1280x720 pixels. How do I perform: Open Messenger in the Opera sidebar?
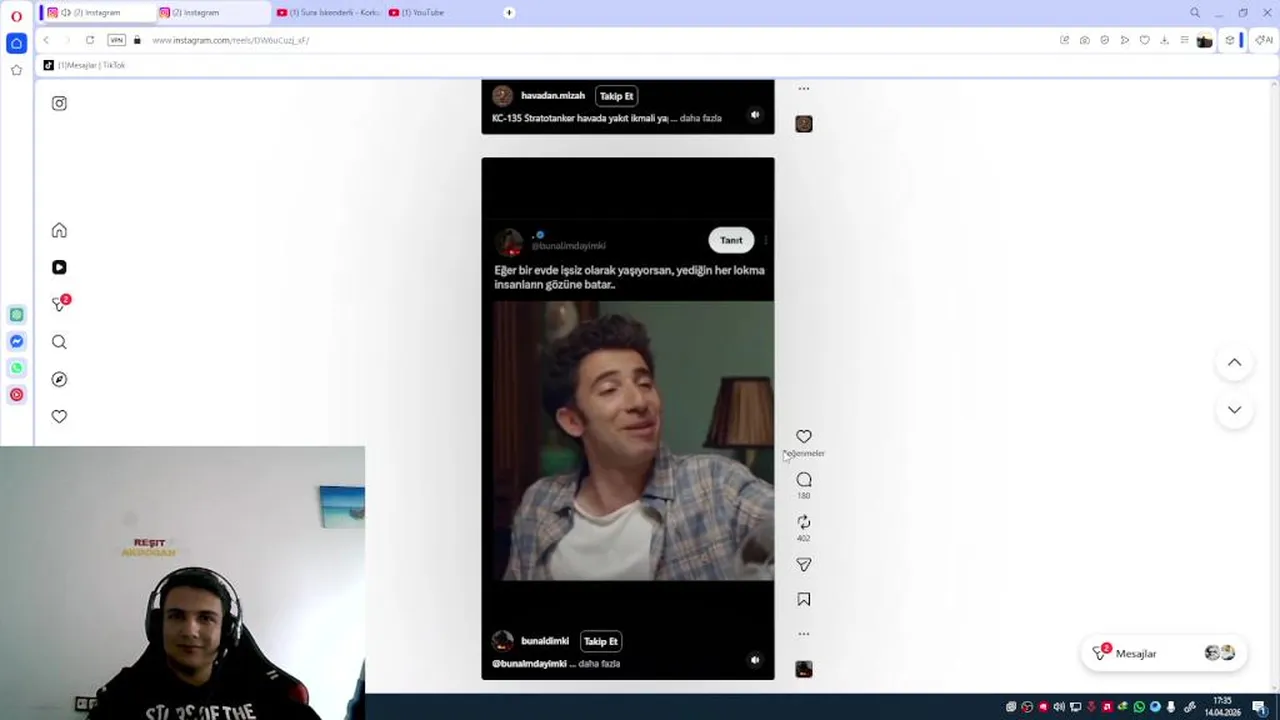(x=16, y=341)
